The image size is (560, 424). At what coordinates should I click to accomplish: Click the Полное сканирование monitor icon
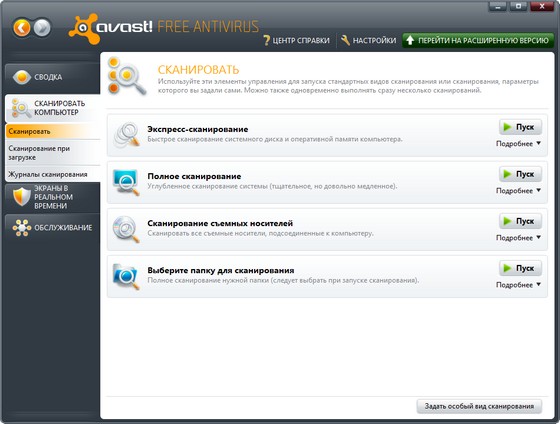click(x=126, y=182)
